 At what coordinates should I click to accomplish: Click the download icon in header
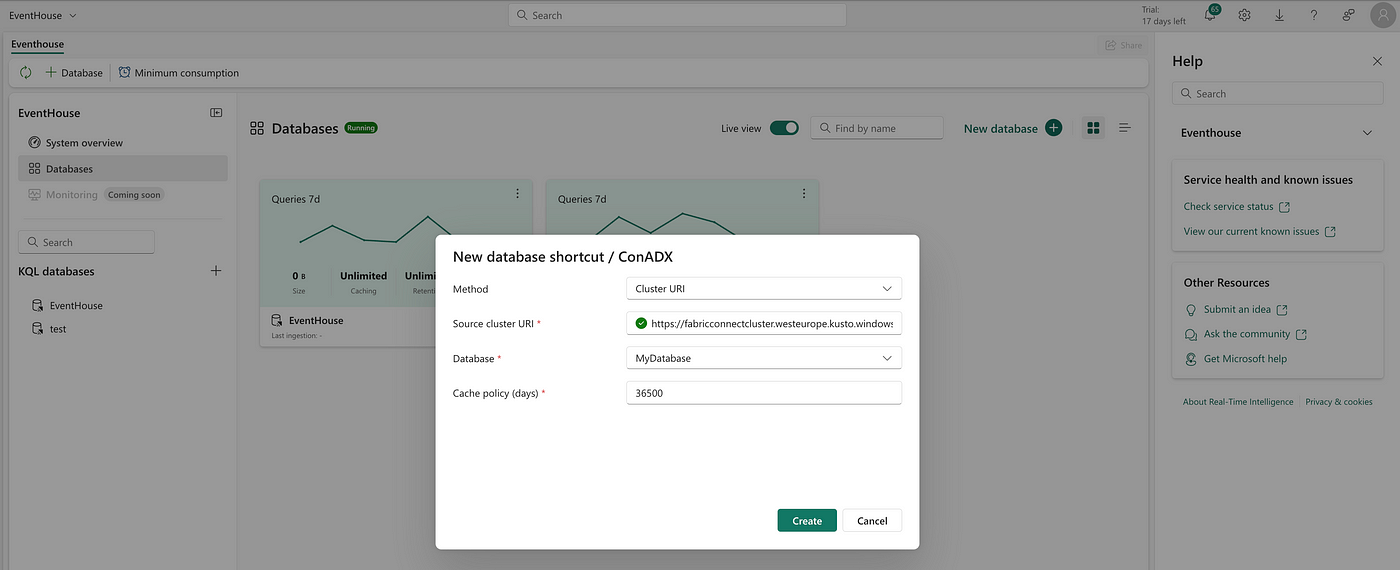pyautogui.click(x=1279, y=15)
